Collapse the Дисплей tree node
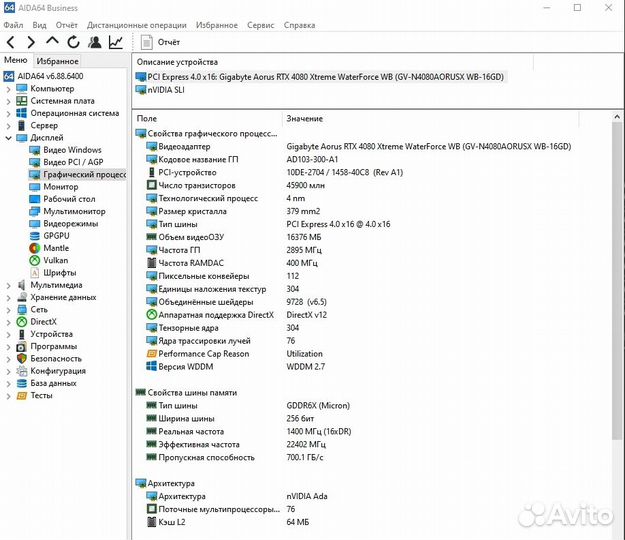This screenshot has width=625, height=540. 8,138
